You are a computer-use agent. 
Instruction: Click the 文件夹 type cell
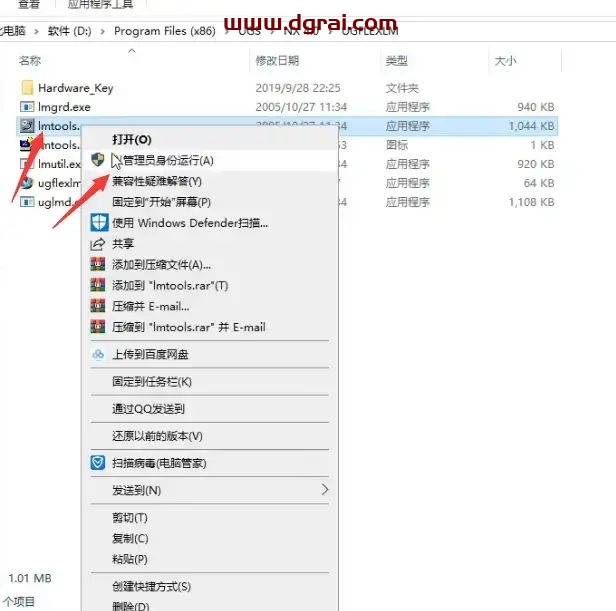coord(402,88)
